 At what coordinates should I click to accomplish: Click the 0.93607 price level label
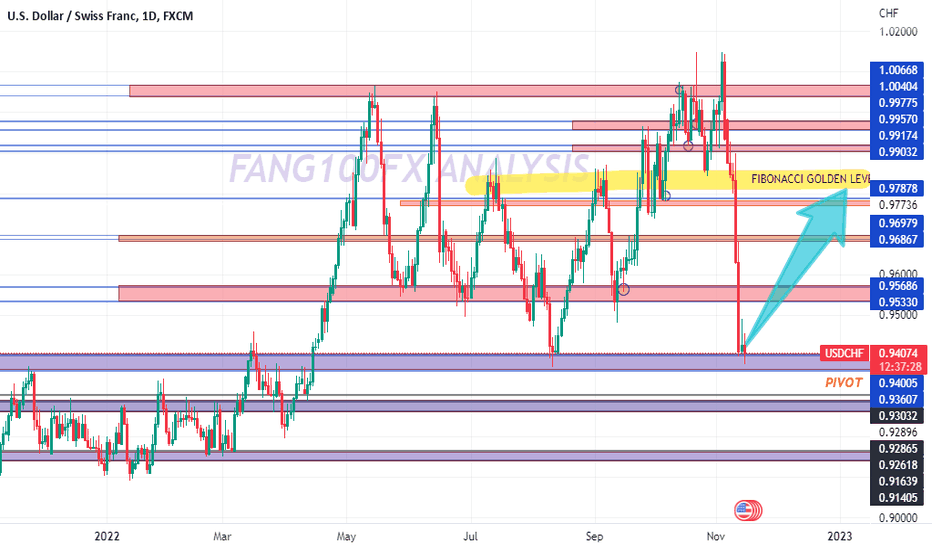tap(898, 400)
